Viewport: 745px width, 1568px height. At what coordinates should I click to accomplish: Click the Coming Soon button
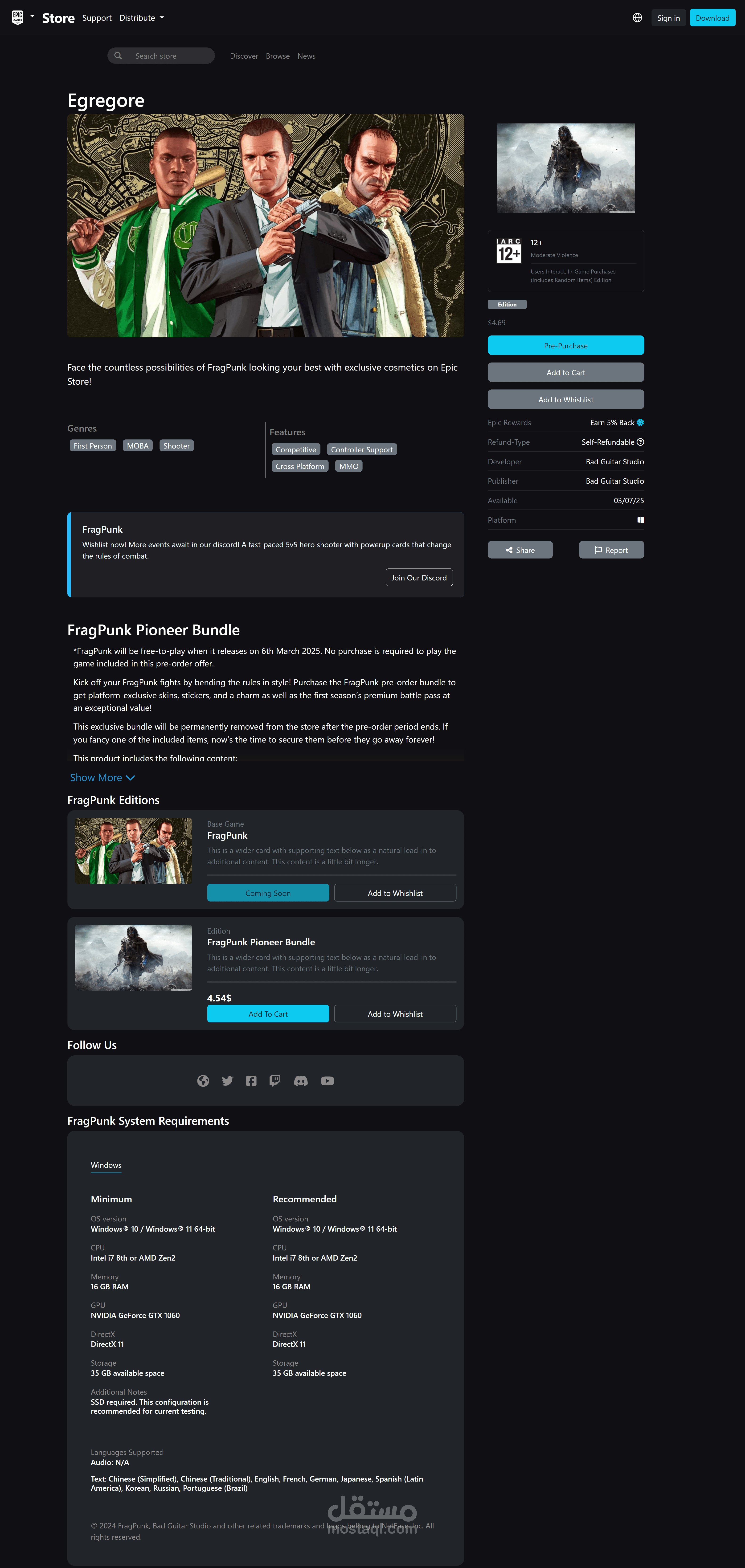[x=268, y=893]
